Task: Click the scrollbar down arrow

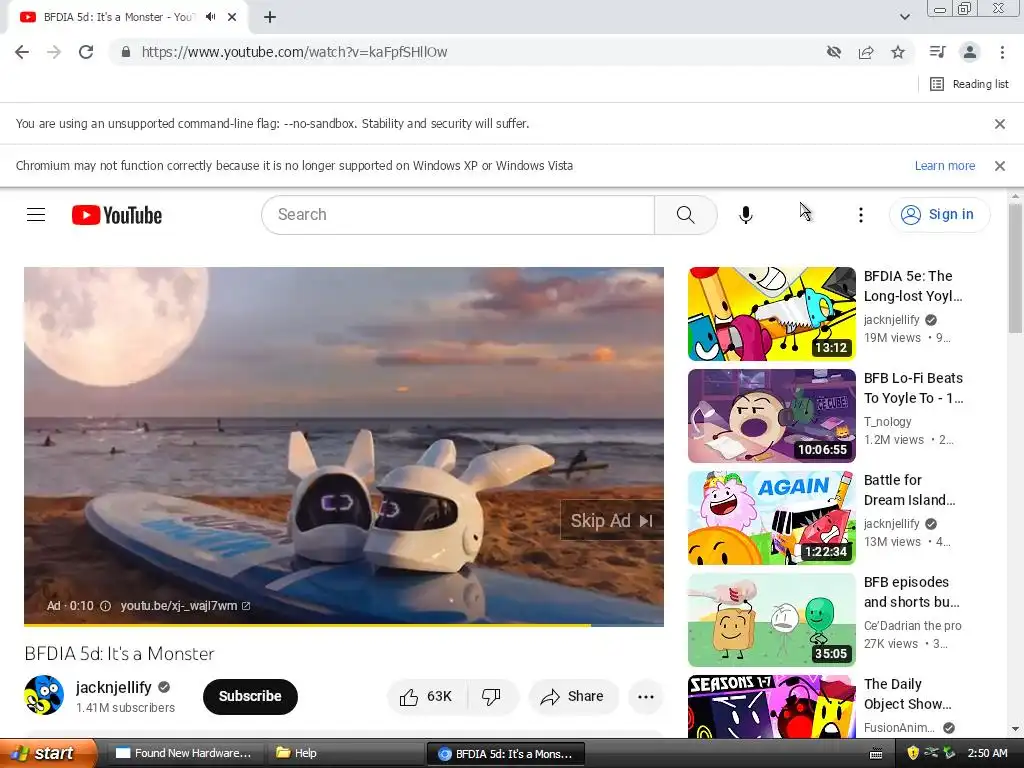Action: [1015, 729]
